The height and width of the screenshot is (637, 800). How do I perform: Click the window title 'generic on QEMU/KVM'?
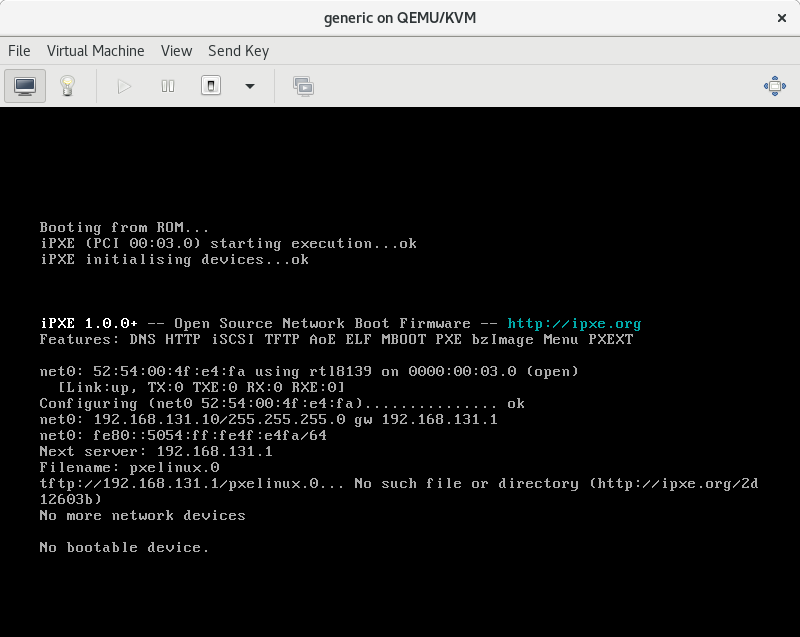tap(400, 18)
